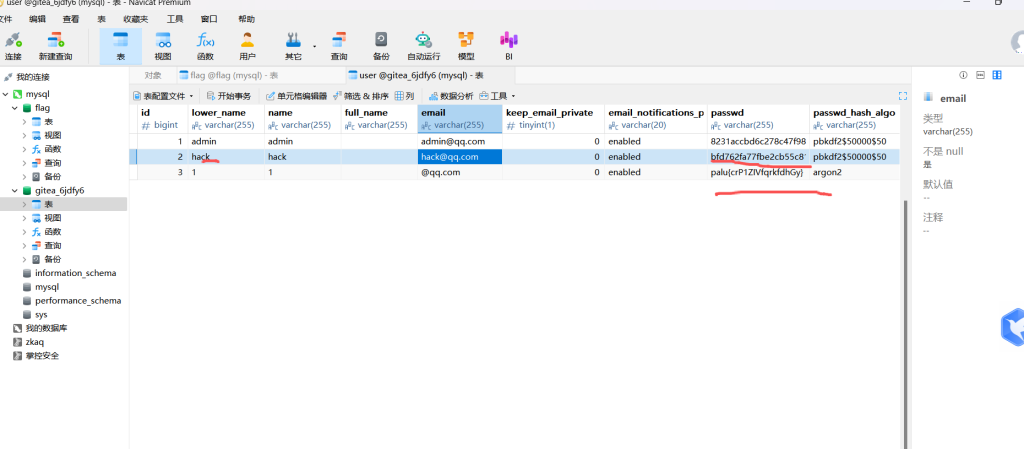Toggle full-screen icon at grid top right
This screenshot has height=449, width=1024.
(x=903, y=96)
